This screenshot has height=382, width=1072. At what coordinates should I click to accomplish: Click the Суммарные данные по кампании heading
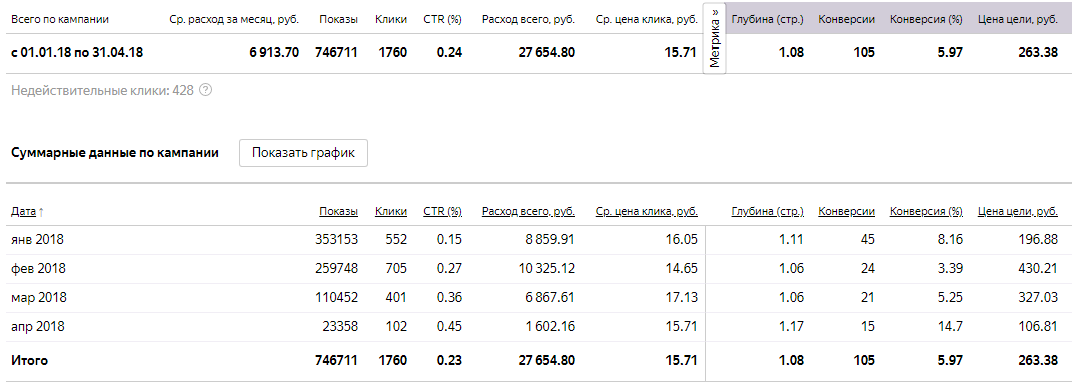(x=115, y=153)
